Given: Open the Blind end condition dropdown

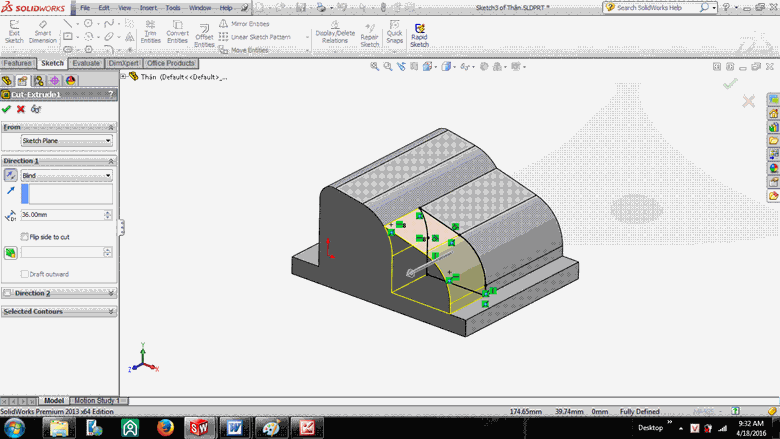Looking at the screenshot, I should 66,175.
